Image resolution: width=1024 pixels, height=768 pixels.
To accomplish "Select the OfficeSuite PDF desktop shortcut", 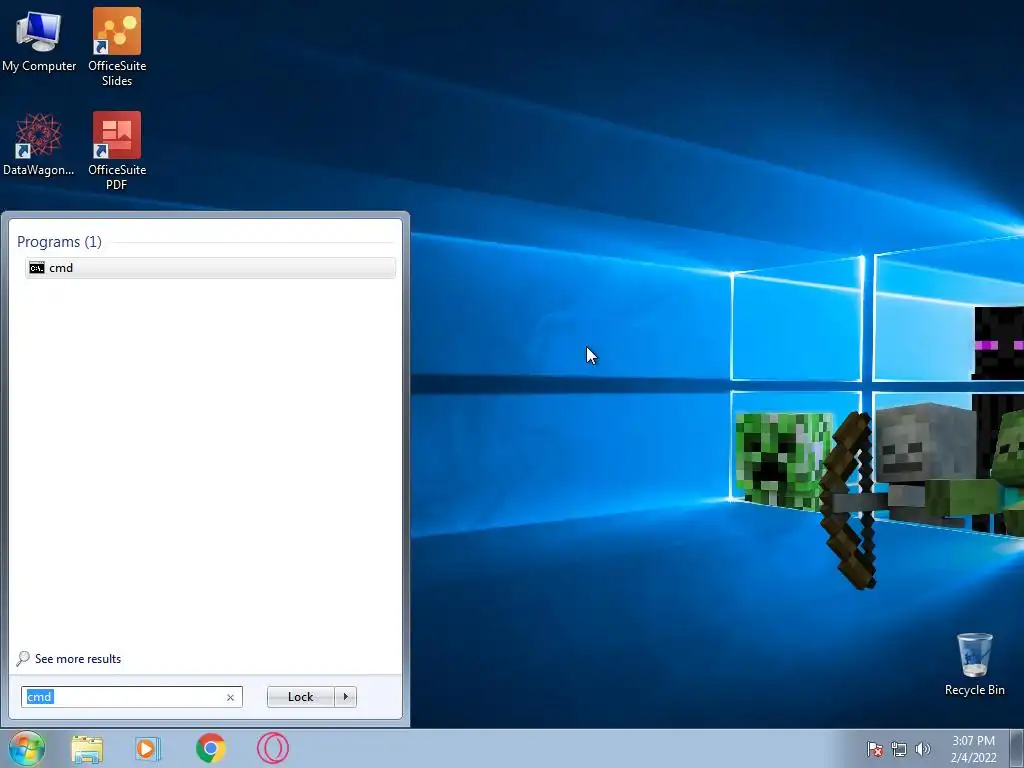I will click(x=117, y=150).
